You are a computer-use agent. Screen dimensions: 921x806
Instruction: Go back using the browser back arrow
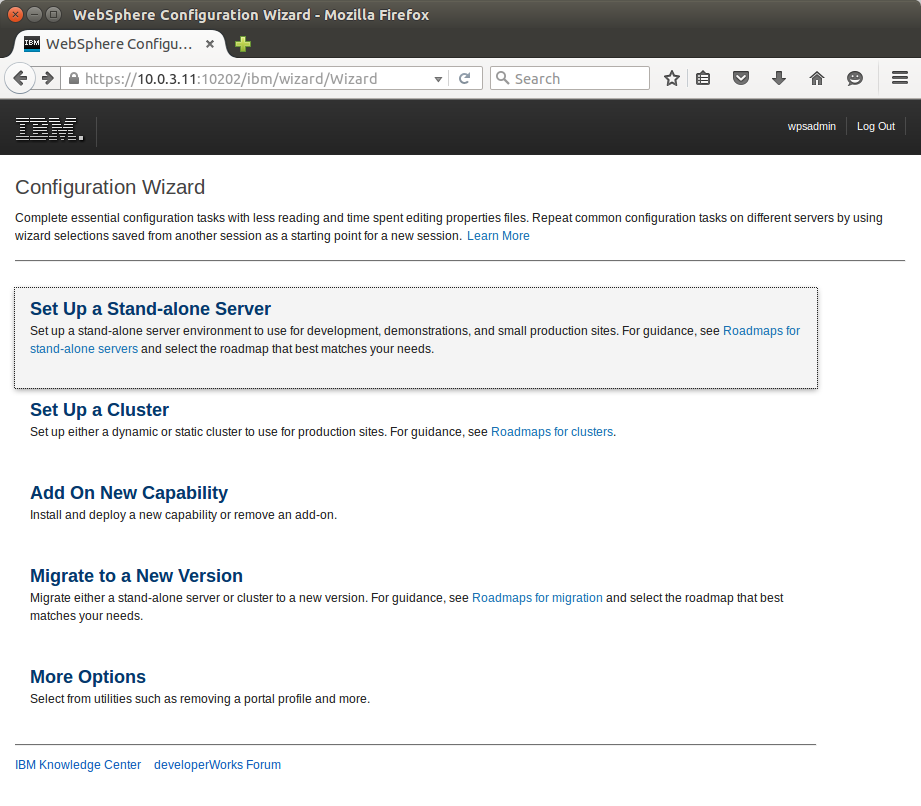(20, 78)
